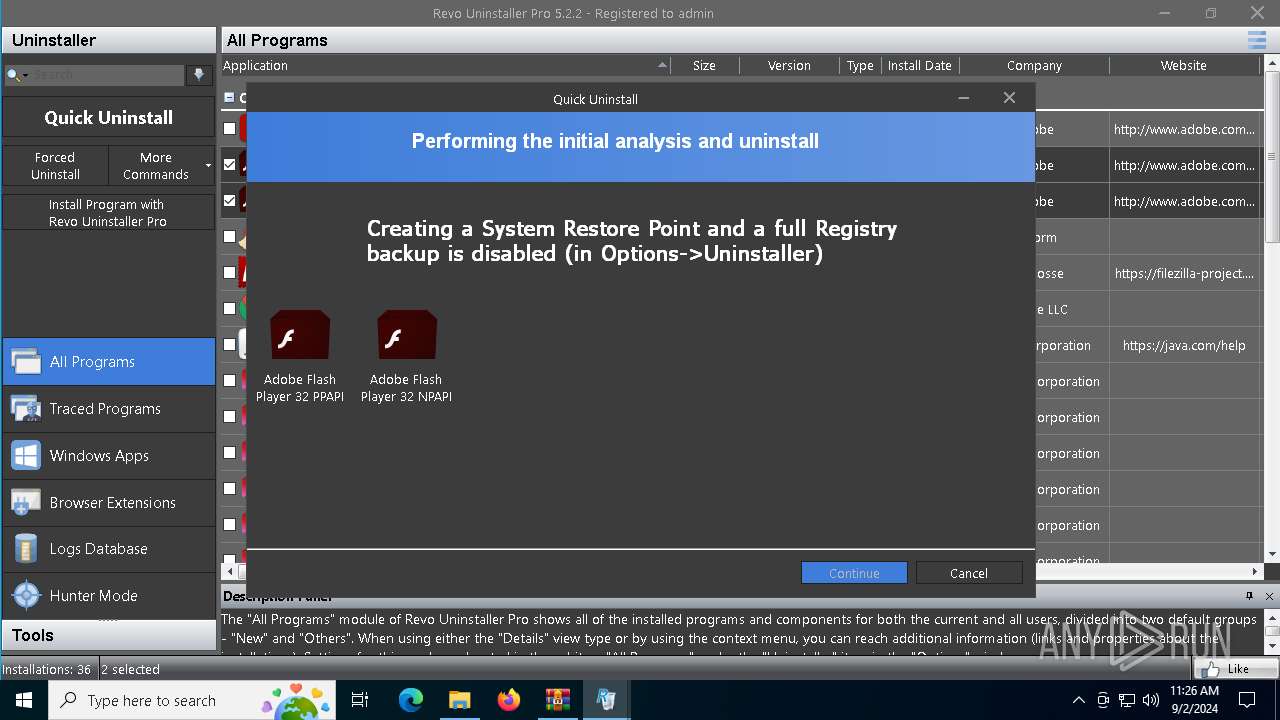Tick the checkbox in the 'e LLC' row
This screenshot has width=1280, height=720.
point(230,309)
